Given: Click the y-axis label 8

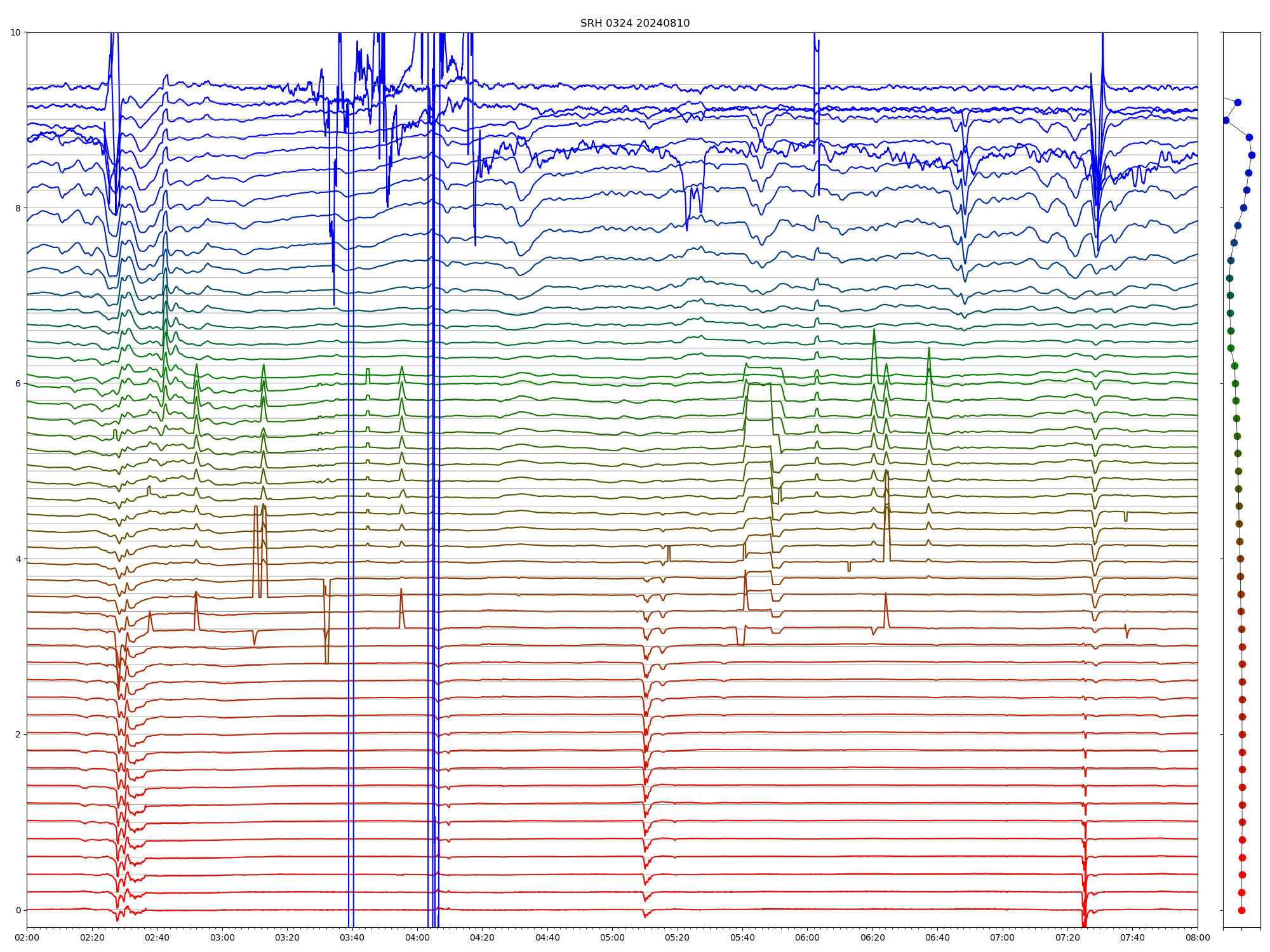Looking at the screenshot, I should 18,208.
